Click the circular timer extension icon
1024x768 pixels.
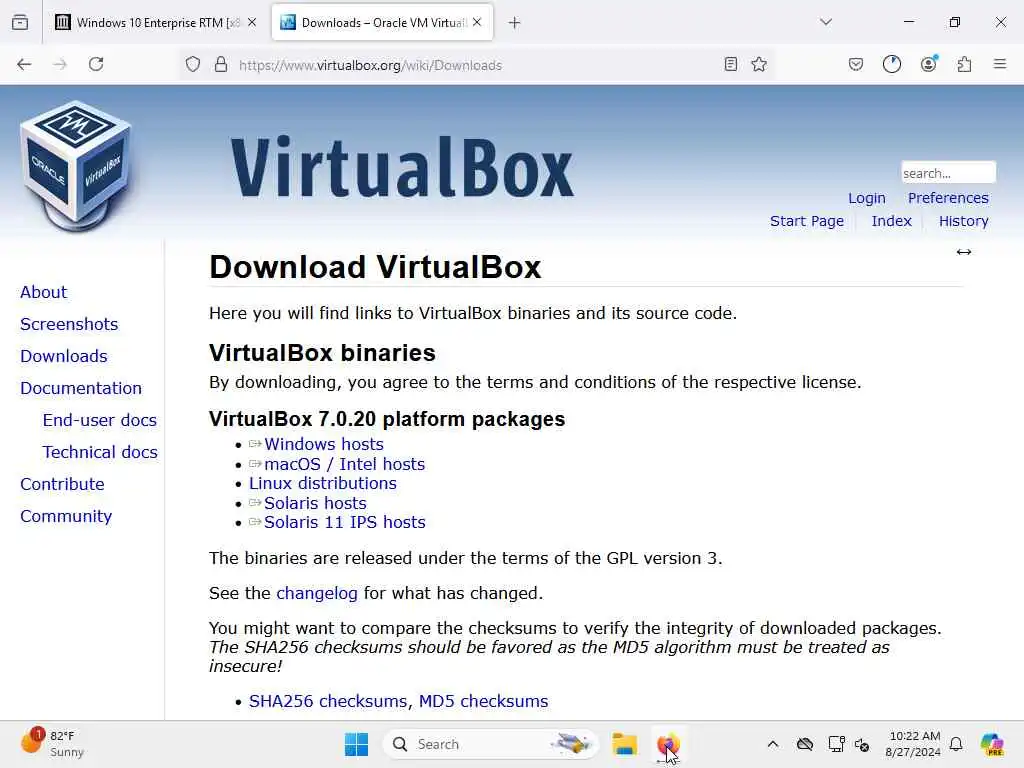coord(891,64)
